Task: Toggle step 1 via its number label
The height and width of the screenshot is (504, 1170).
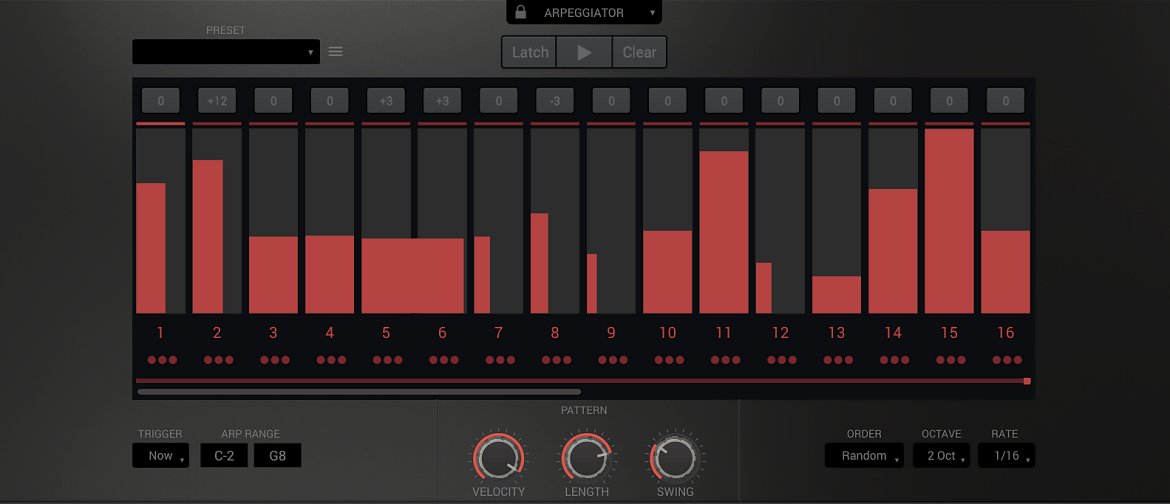Action: [160, 333]
